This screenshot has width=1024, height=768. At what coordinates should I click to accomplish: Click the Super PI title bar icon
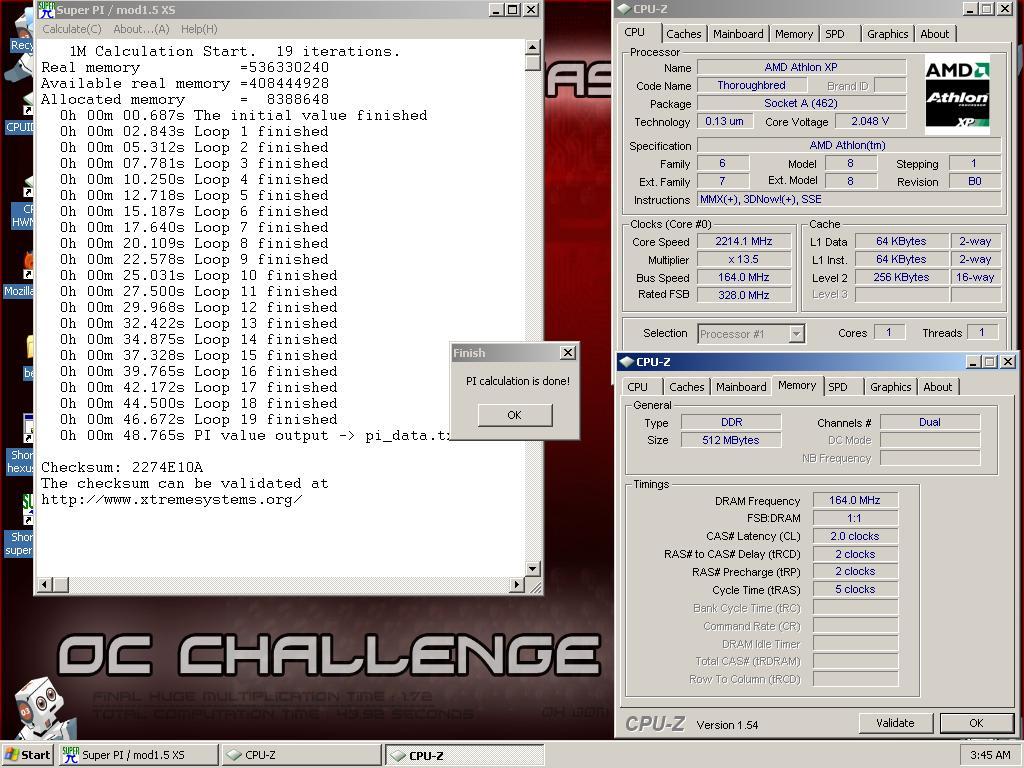tap(46, 10)
